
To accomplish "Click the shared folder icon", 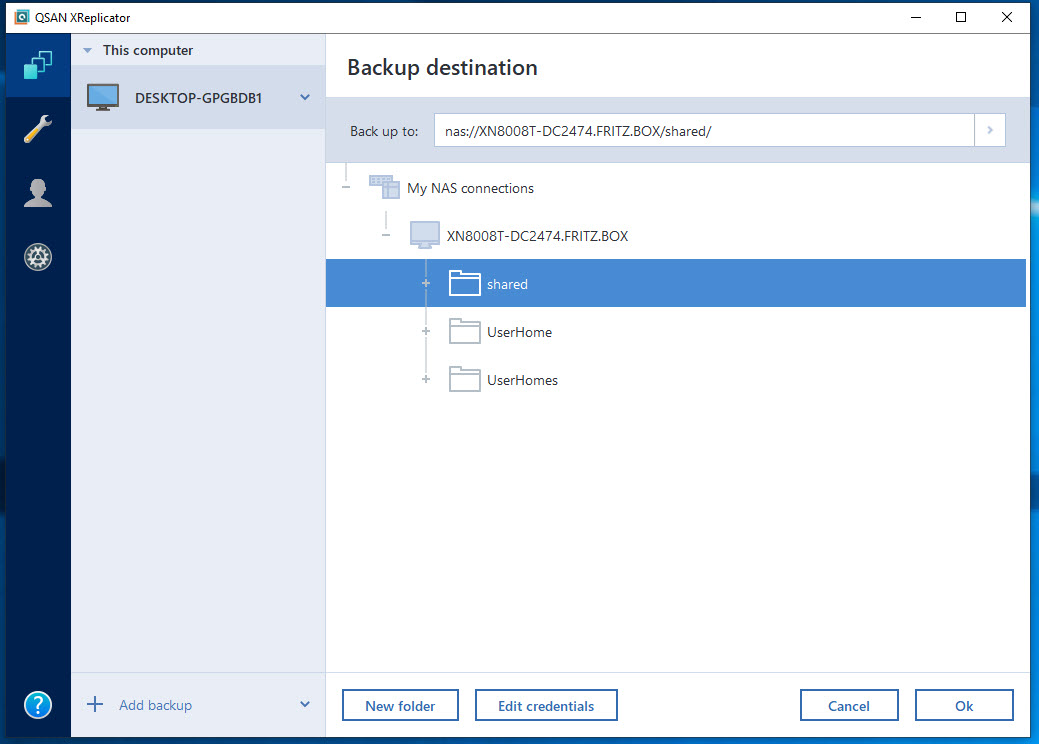I will click(465, 283).
